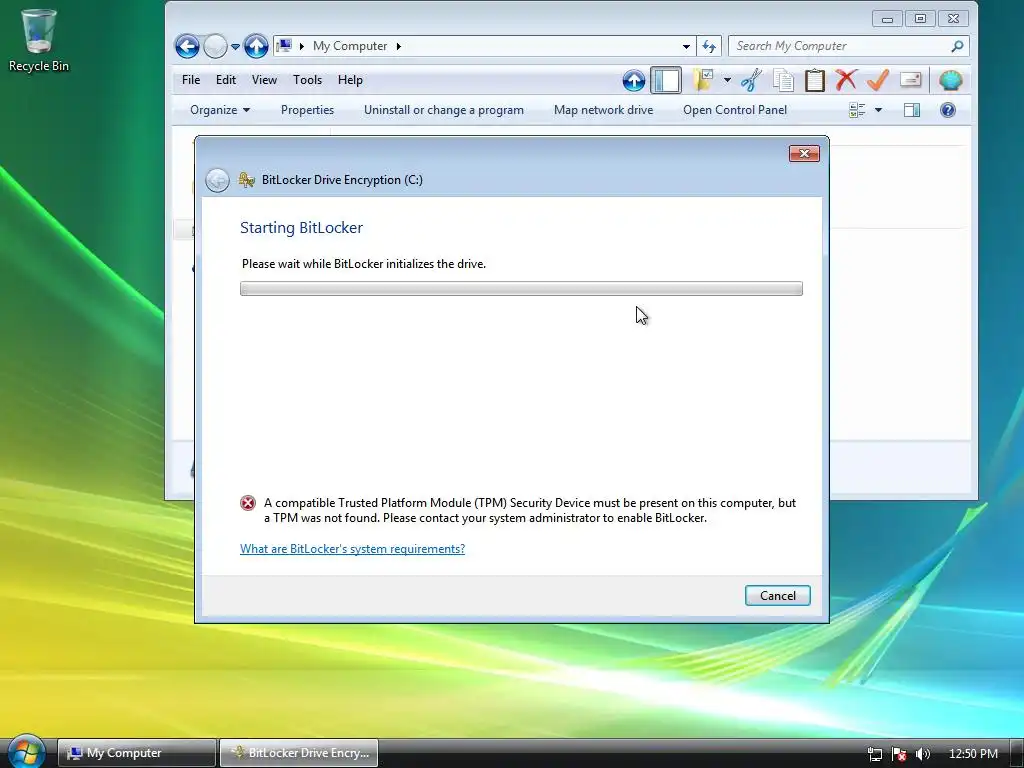Switch to My Computer taskbar button

(136, 753)
